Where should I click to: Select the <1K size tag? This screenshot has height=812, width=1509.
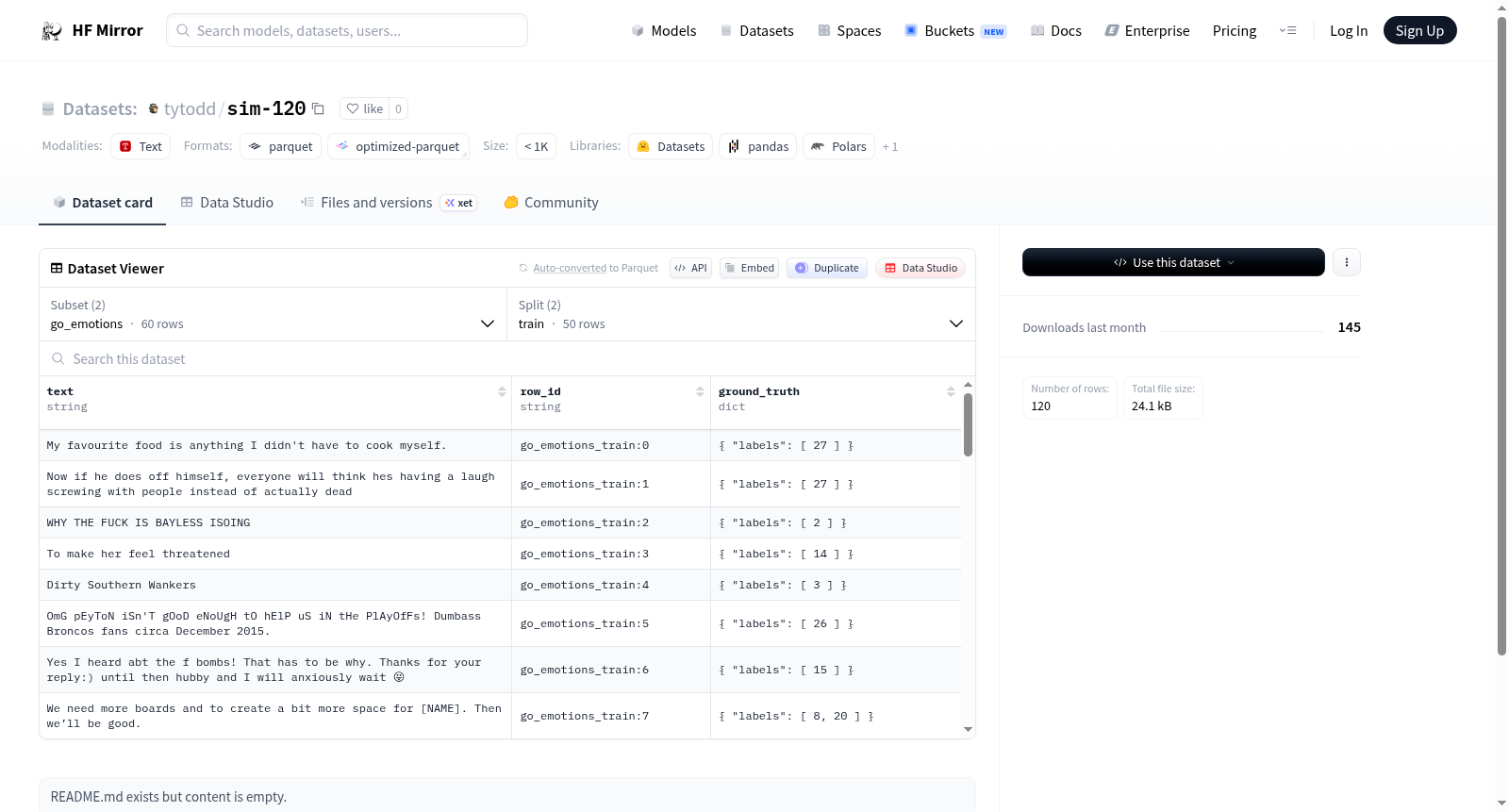[x=536, y=146]
